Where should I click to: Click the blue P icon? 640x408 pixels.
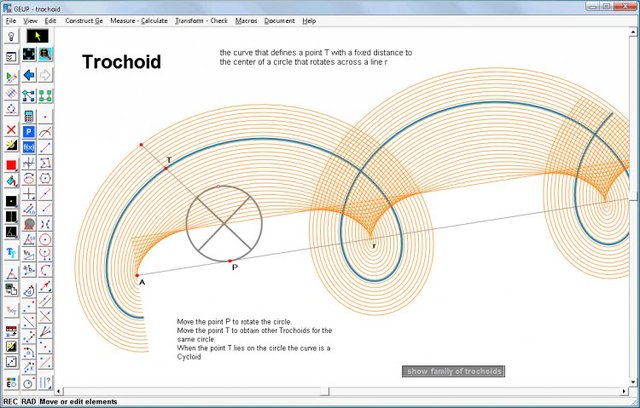pos(29,132)
